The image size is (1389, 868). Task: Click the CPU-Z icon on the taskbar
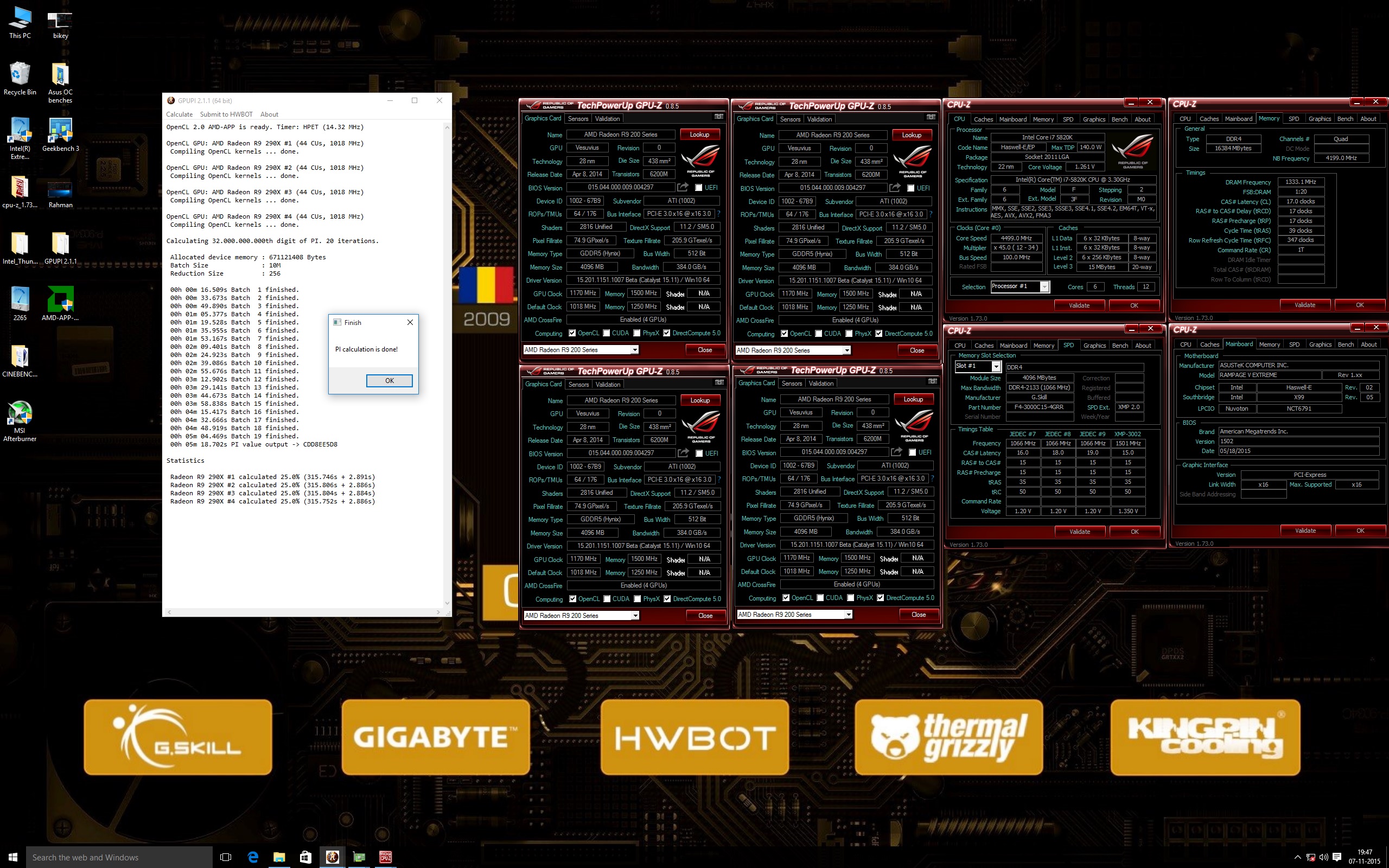pos(385,857)
